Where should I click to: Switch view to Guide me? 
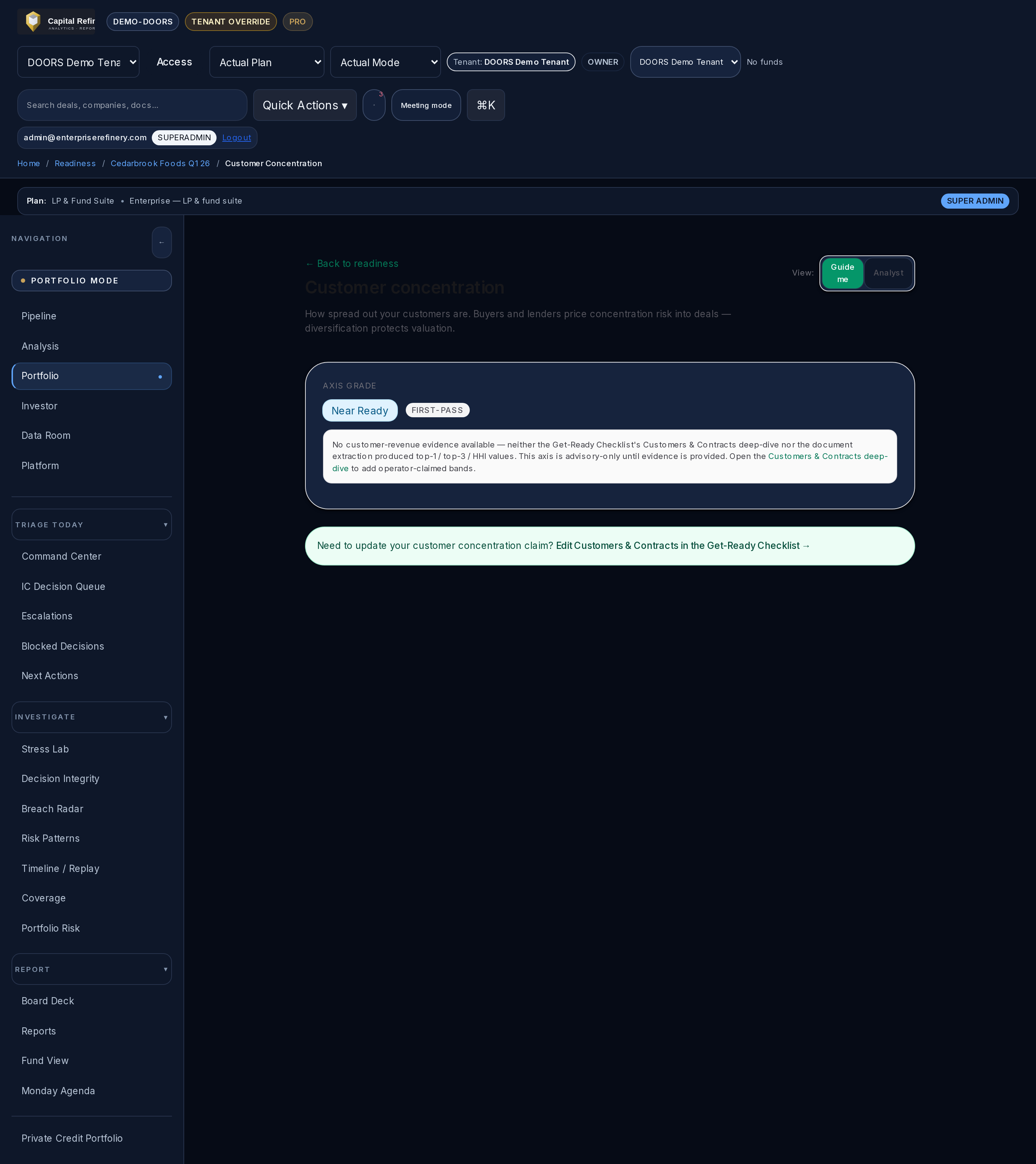pos(842,273)
